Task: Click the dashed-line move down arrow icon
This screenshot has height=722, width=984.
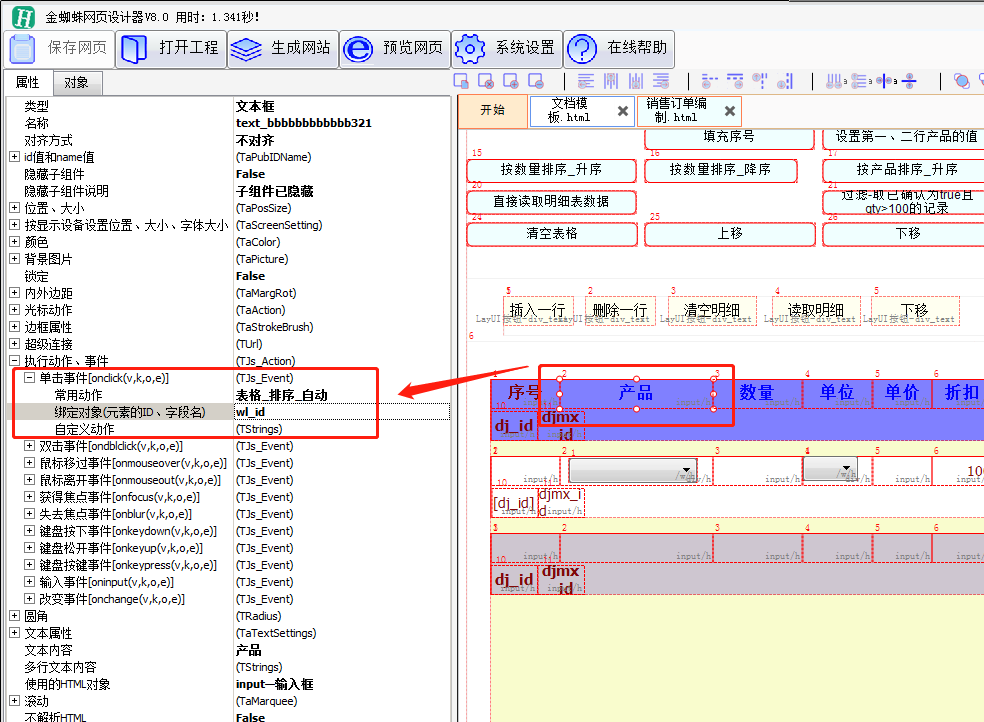Action: [x=785, y=80]
